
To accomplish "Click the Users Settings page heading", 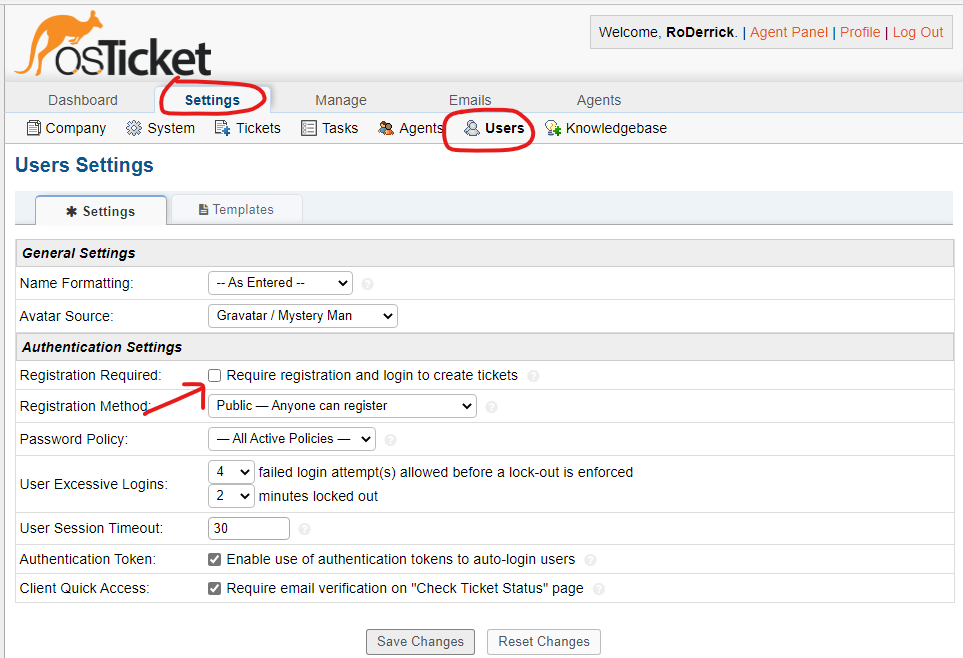I will click(x=84, y=165).
